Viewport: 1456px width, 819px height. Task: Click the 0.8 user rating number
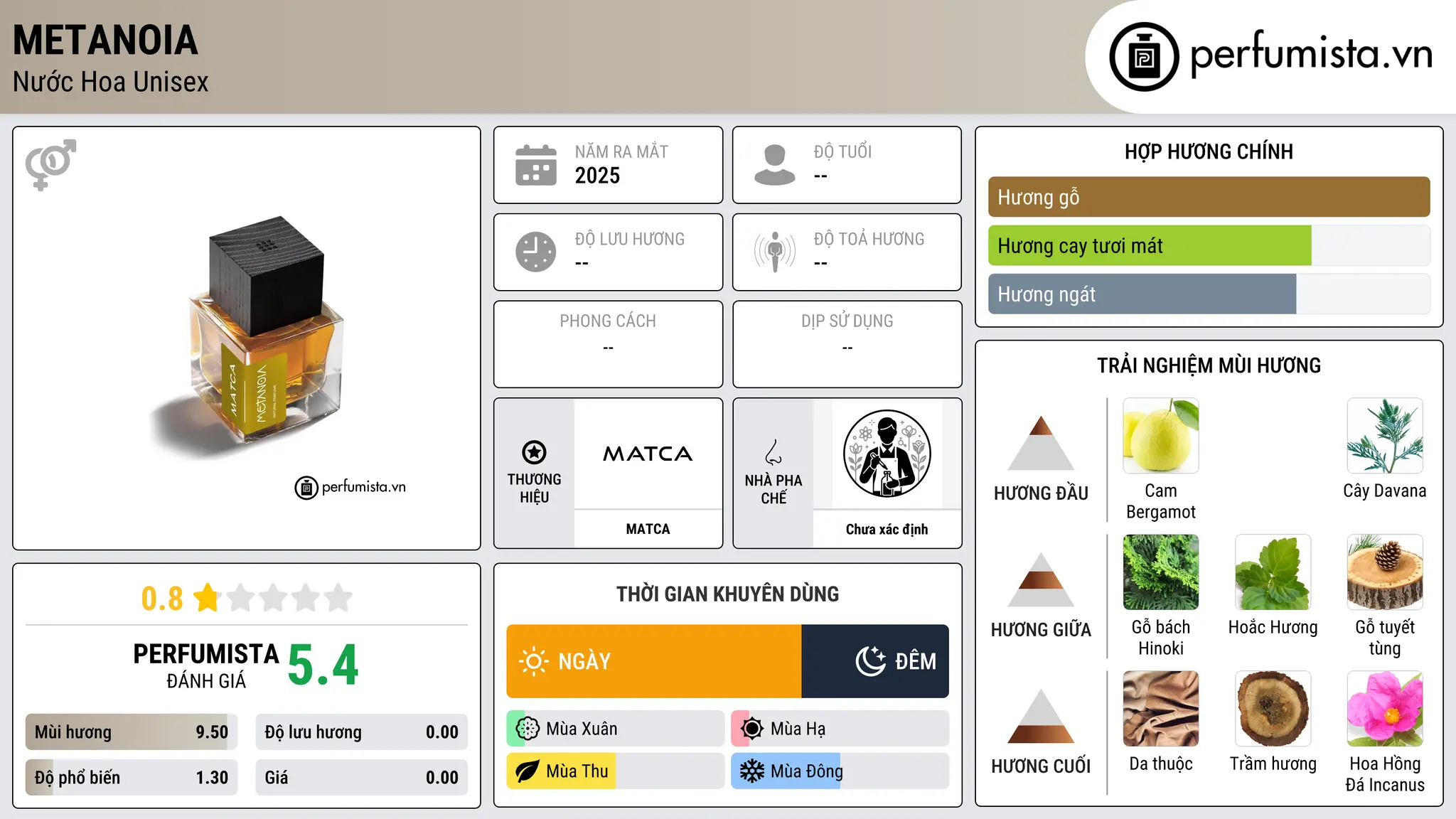coord(162,599)
